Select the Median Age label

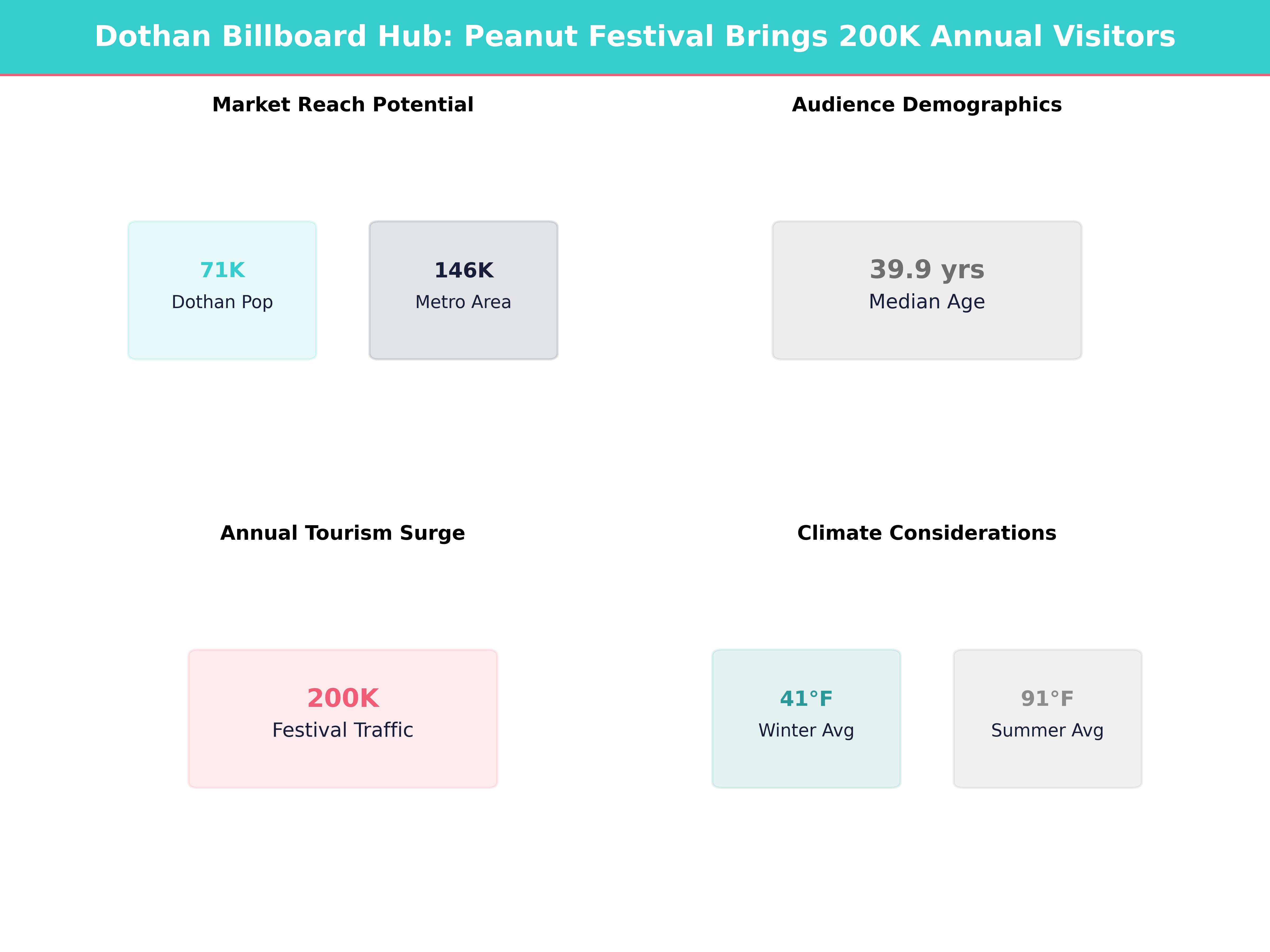tap(927, 301)
